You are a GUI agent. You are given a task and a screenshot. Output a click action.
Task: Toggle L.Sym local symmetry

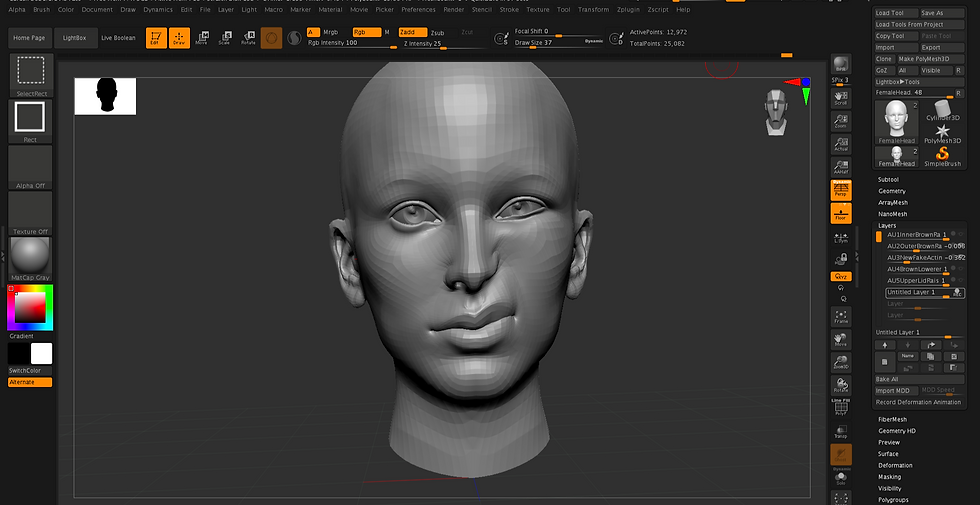point(841,237)
